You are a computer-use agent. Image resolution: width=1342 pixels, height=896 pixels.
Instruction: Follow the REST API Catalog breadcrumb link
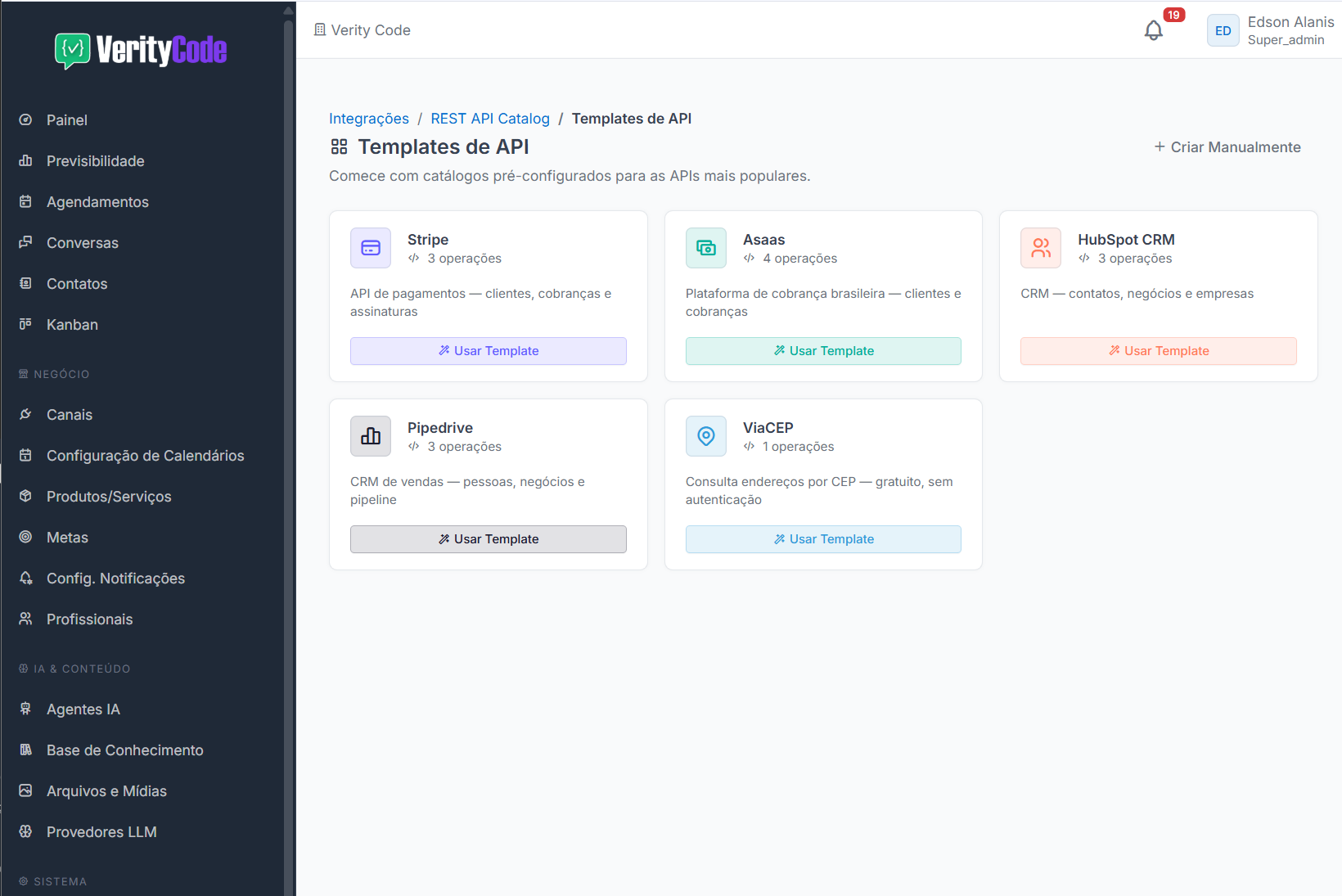(490, 119)
